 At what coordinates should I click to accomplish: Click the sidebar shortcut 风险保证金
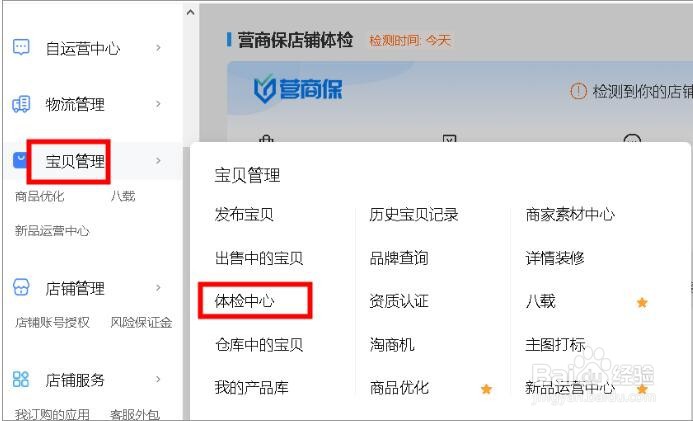141,322
